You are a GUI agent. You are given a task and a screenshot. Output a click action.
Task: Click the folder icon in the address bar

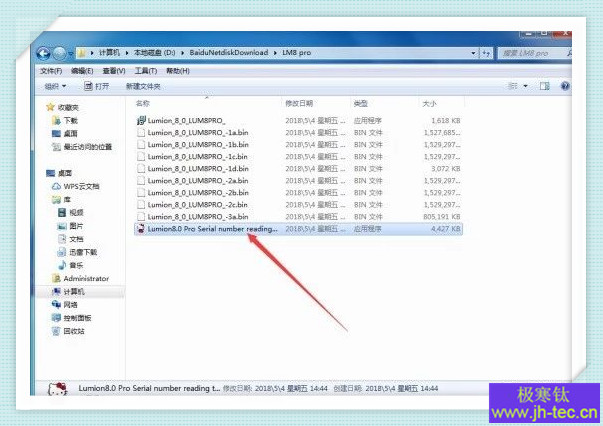[x=82, y=53]
